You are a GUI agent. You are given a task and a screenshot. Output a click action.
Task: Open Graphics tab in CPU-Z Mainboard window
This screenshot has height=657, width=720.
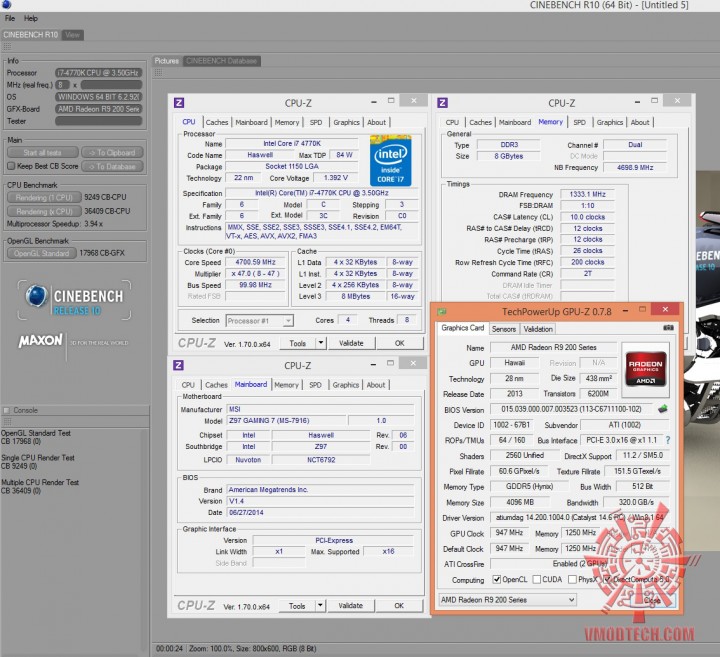pyautogui.click(x=346, y=385)
